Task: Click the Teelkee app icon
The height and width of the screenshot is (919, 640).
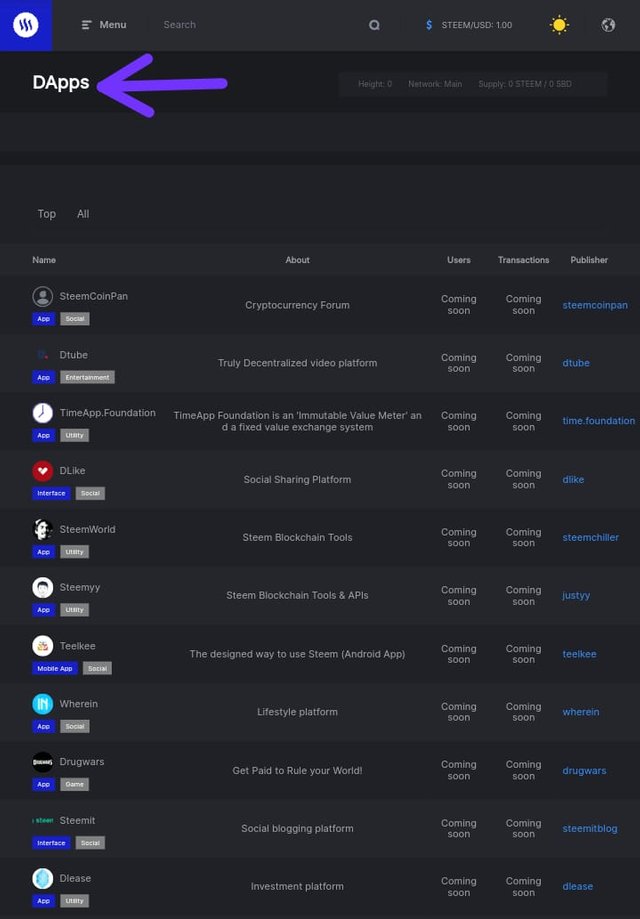Action: [43, 645]
